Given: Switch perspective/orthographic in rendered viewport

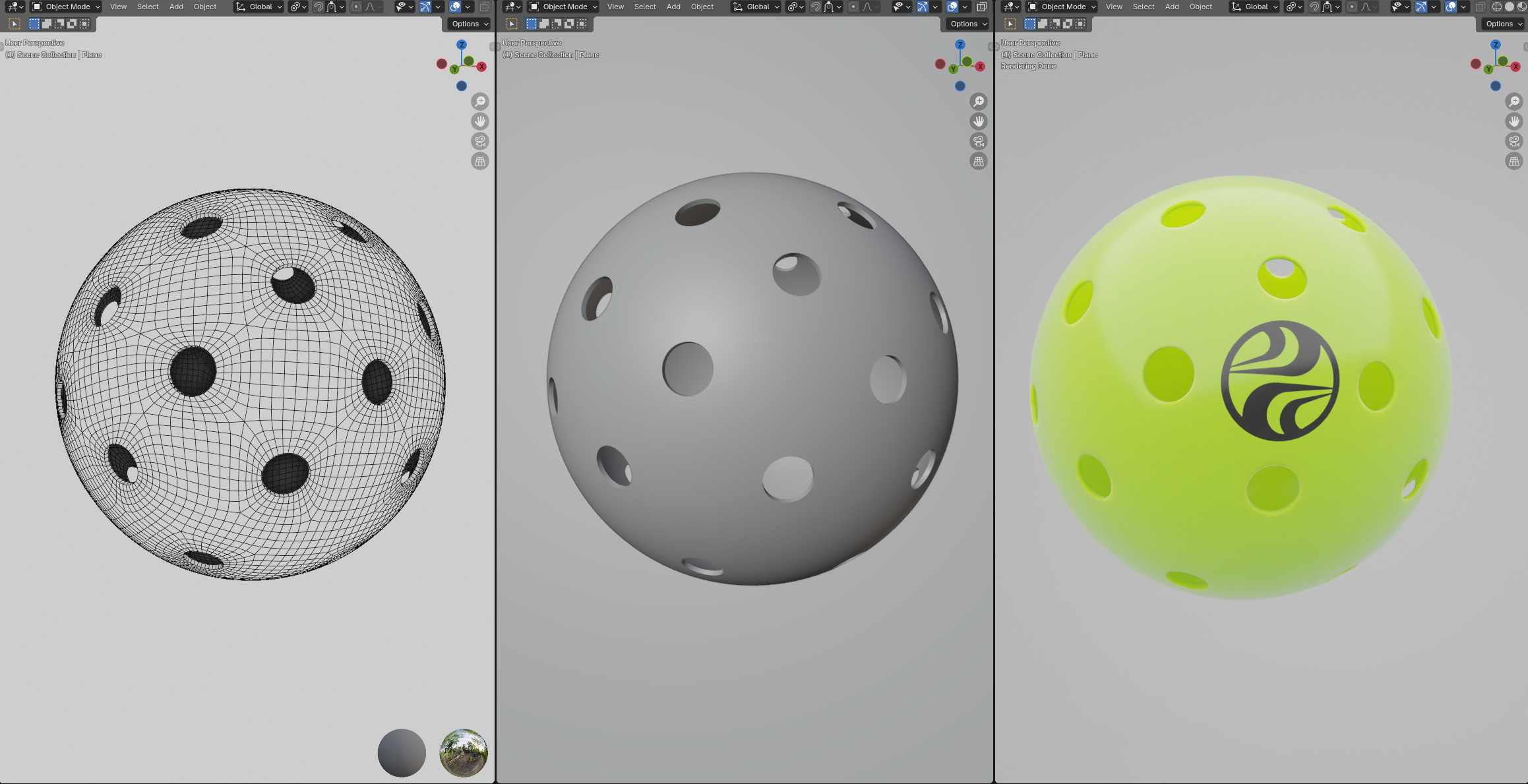Looking at the screenshot, I should click(x=1514, y=161).
